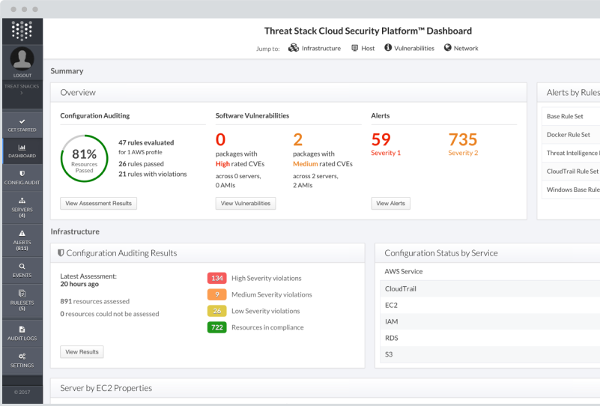The height and width of the screenshot is (406, 600).
Task: Open Audit Logs in sidebar
Action: point(22,332)
